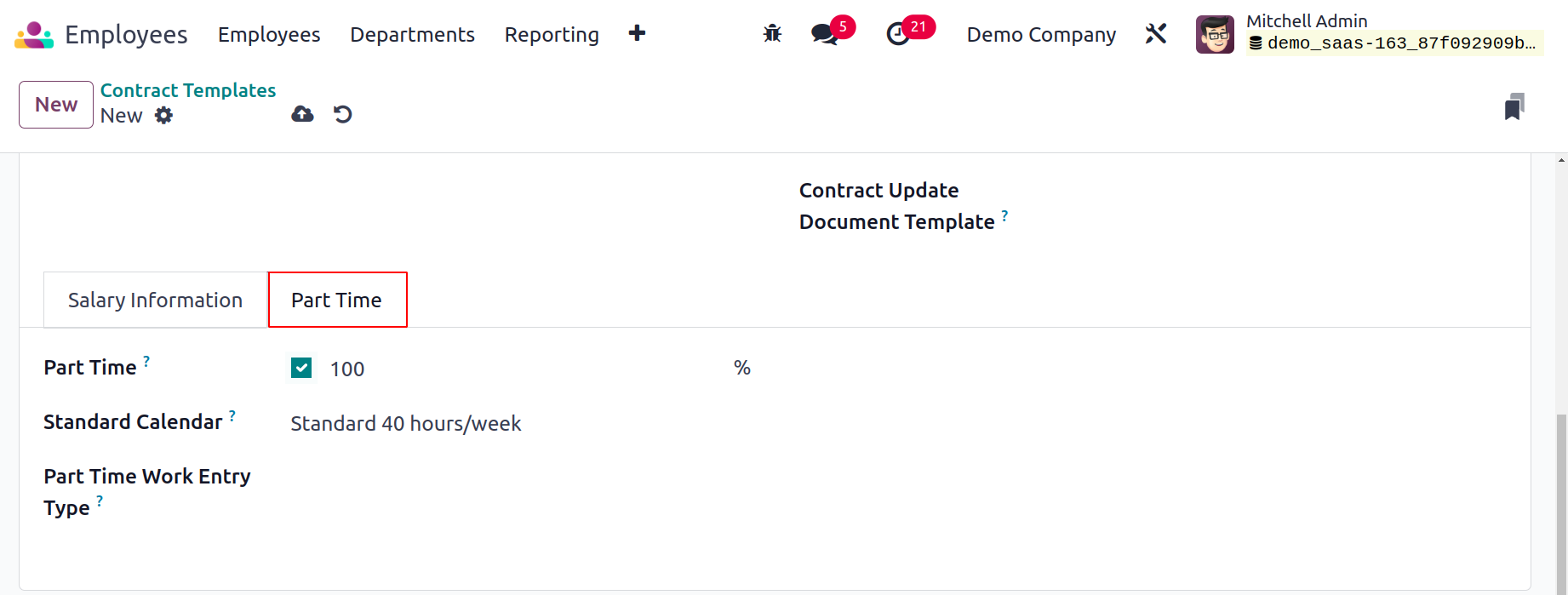
Task: Click the New button
Action: click(56, 105)
